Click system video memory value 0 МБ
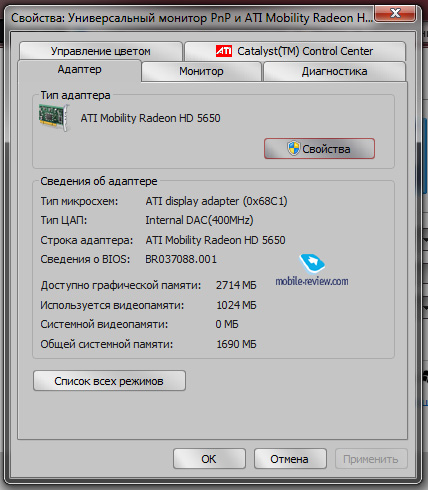 pos(227,324)
